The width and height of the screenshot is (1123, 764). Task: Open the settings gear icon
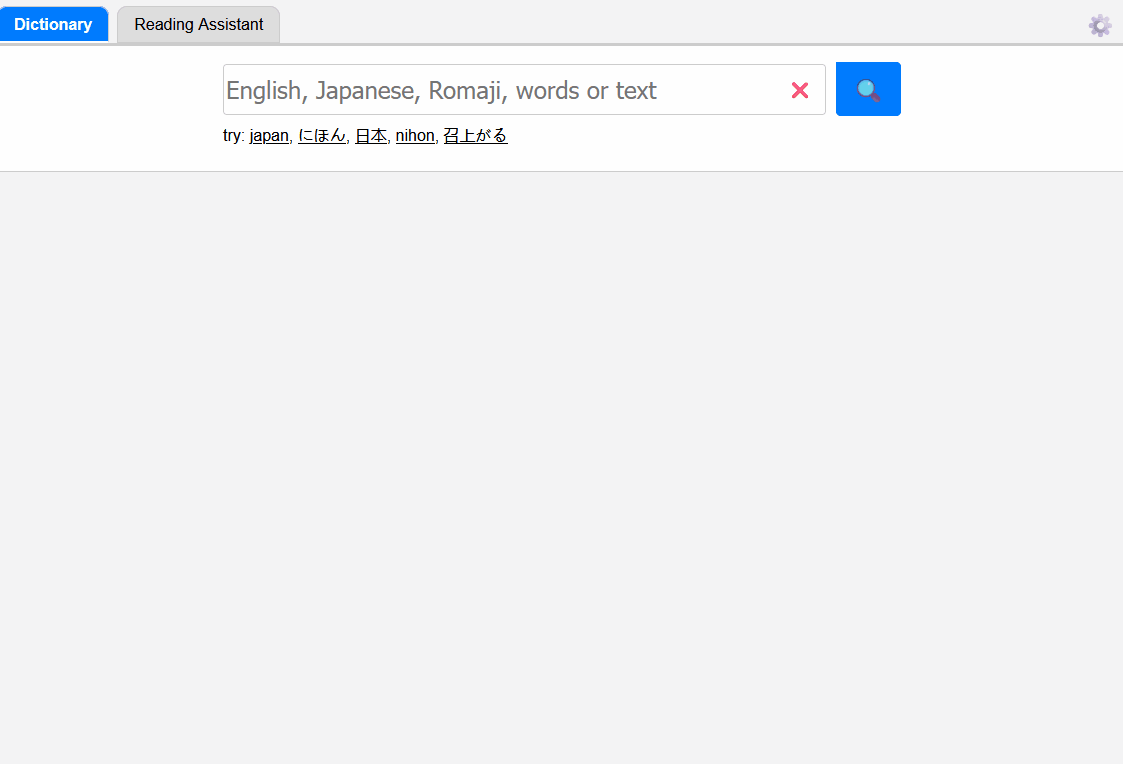(x=1099, y=26)
